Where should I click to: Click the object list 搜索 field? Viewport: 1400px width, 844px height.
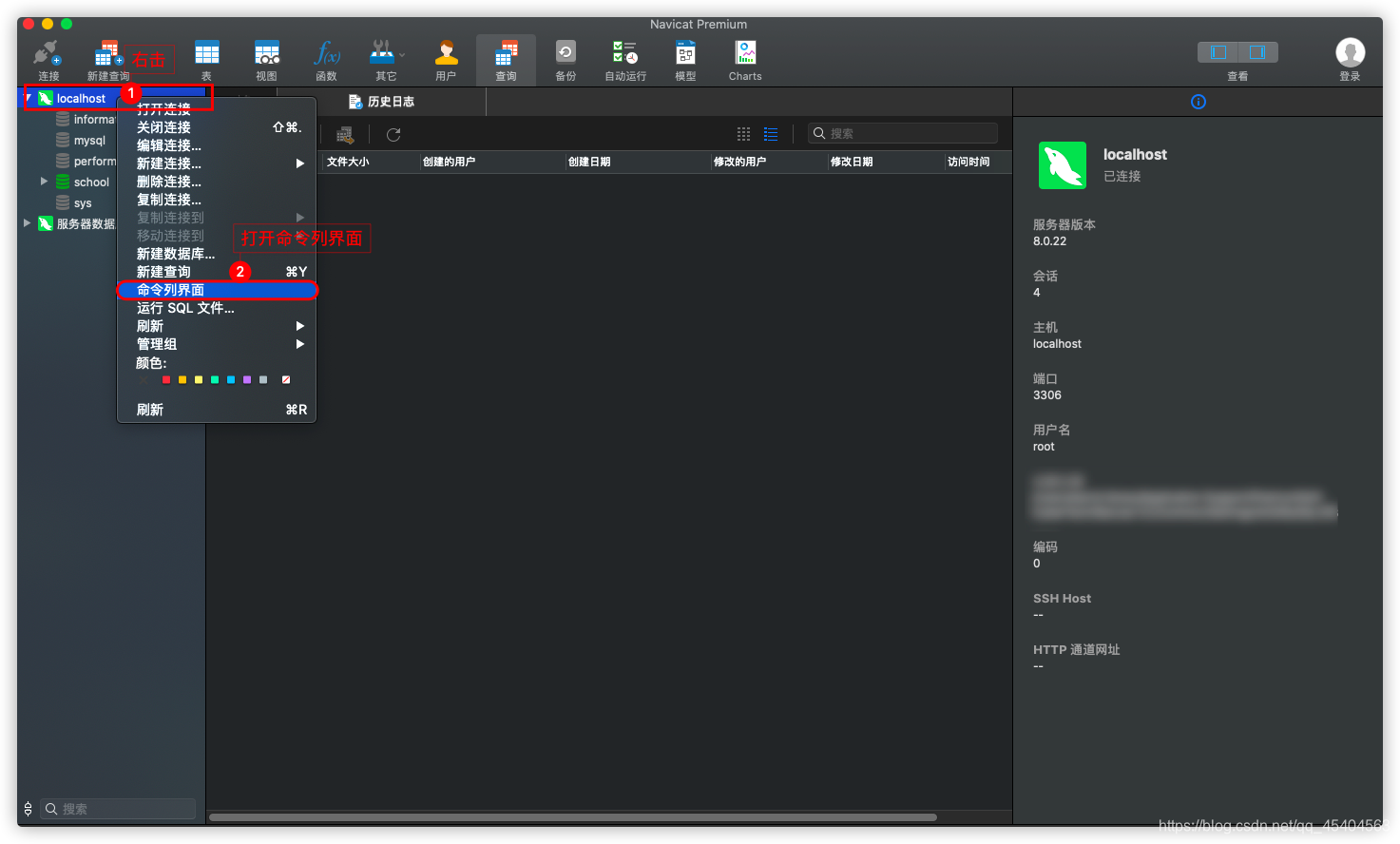click(903, 133)
